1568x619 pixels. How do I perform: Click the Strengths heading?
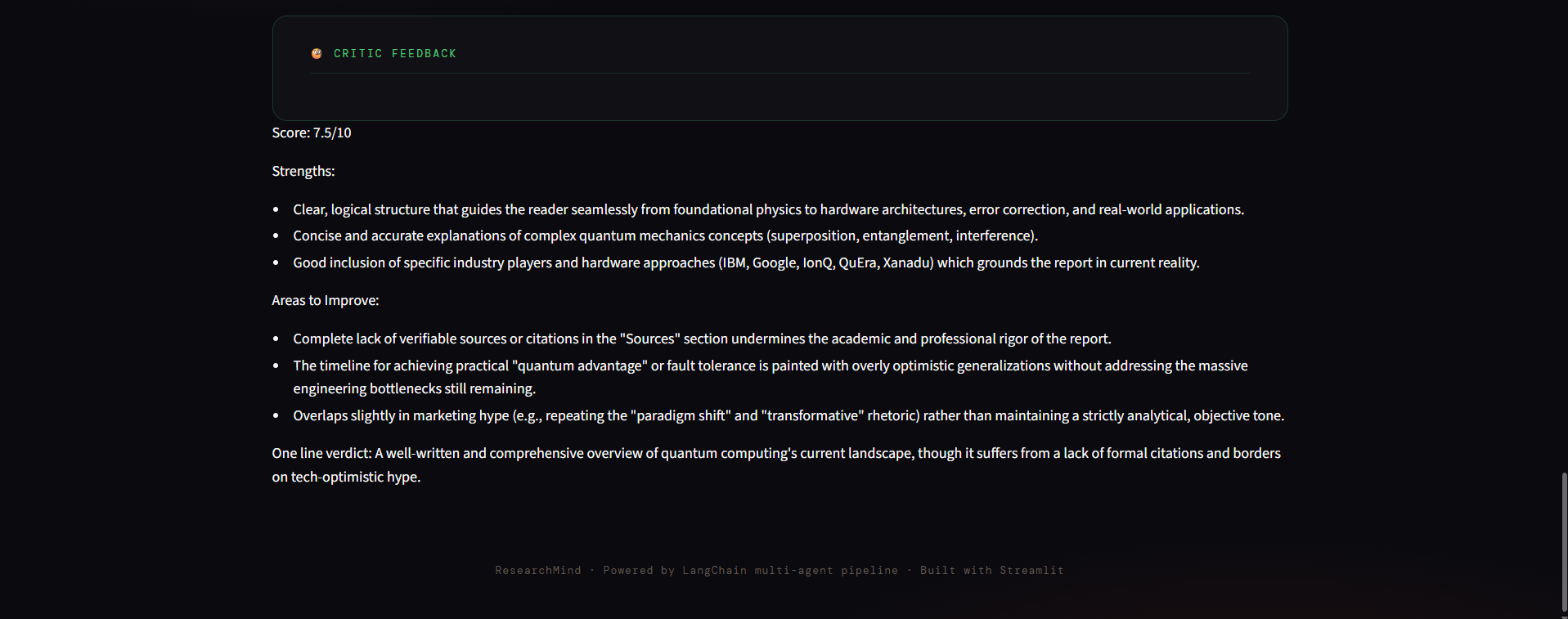pyautogui.click(x=303, y=171)
